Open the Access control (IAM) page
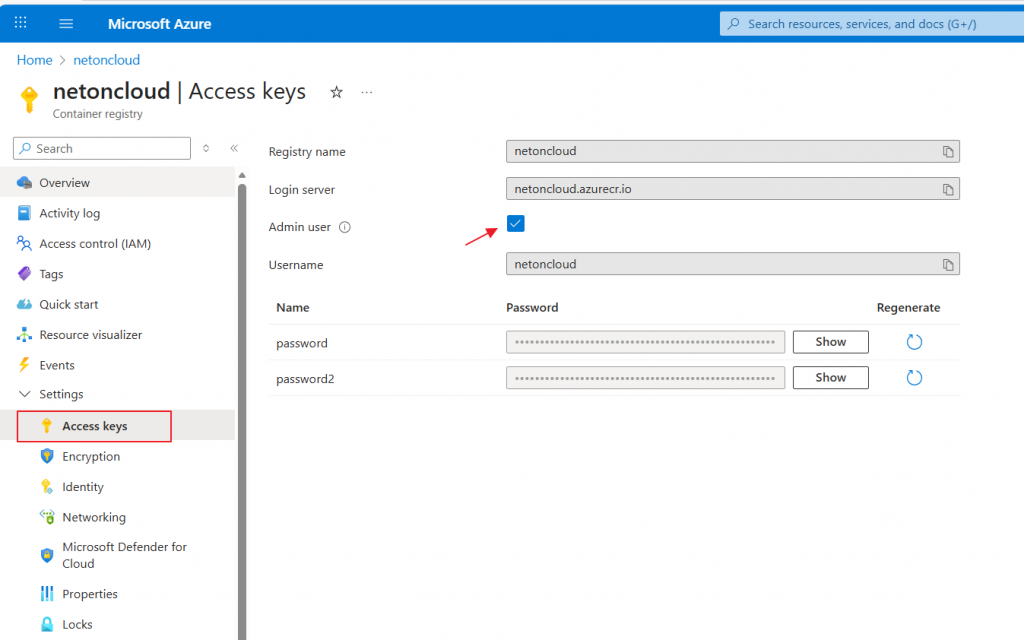 click(x=95, y=244)
